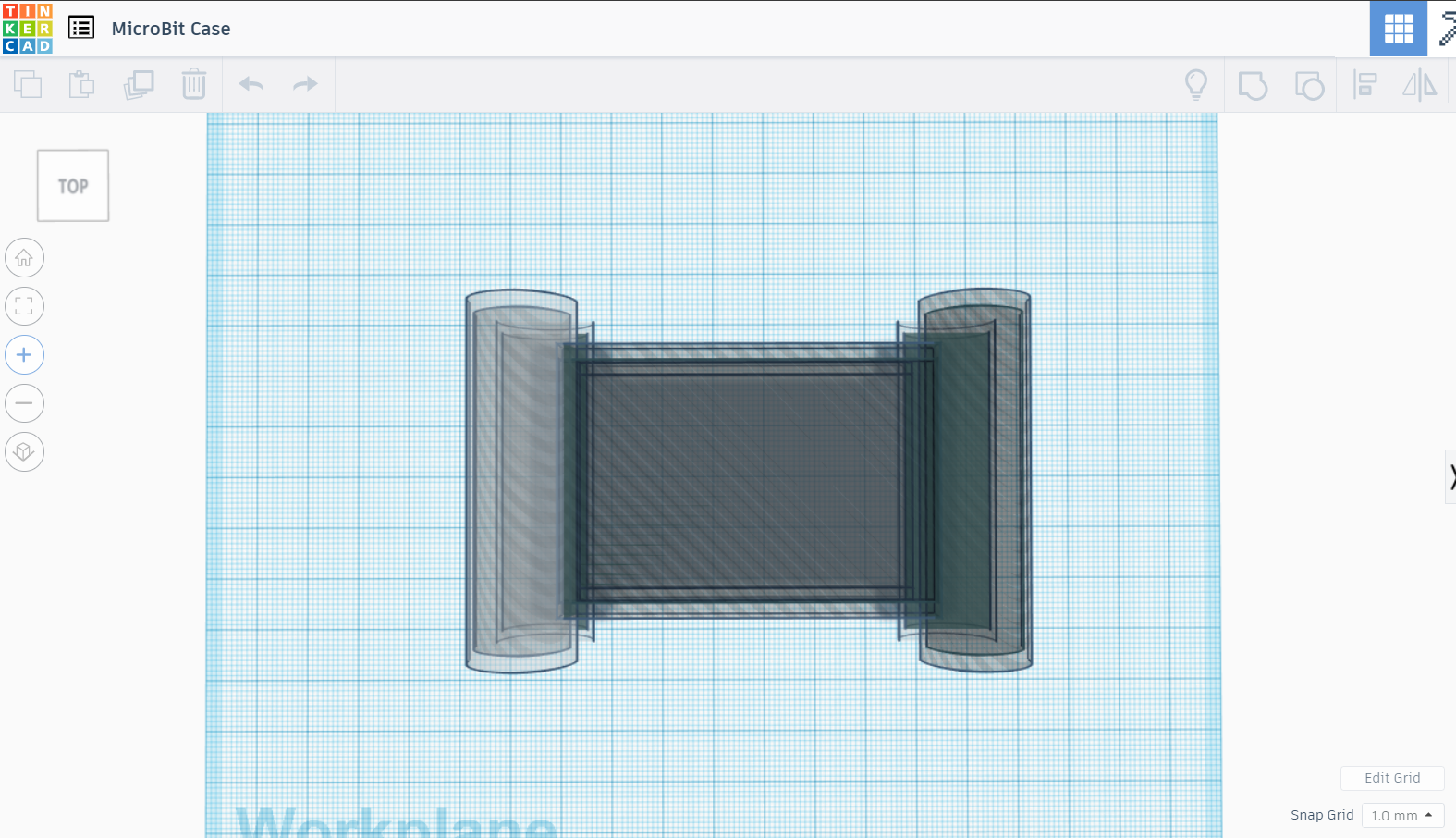
Task: Ungroup shapes using the toolbar icon
Action: point(1309,85)
